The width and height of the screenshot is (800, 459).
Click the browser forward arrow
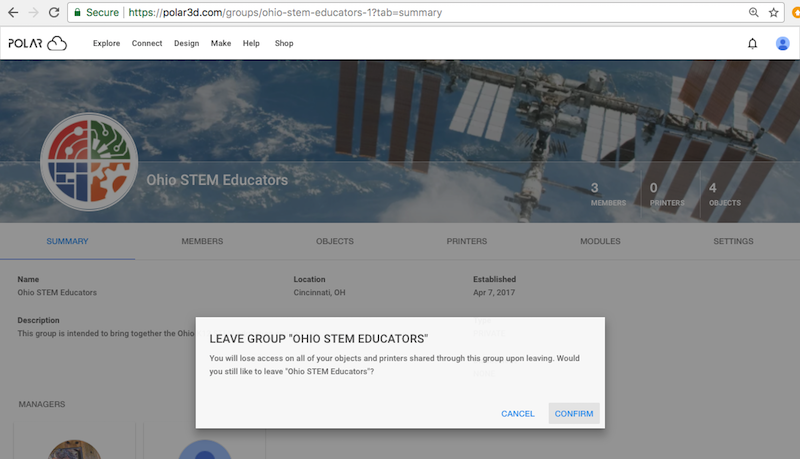34,12
